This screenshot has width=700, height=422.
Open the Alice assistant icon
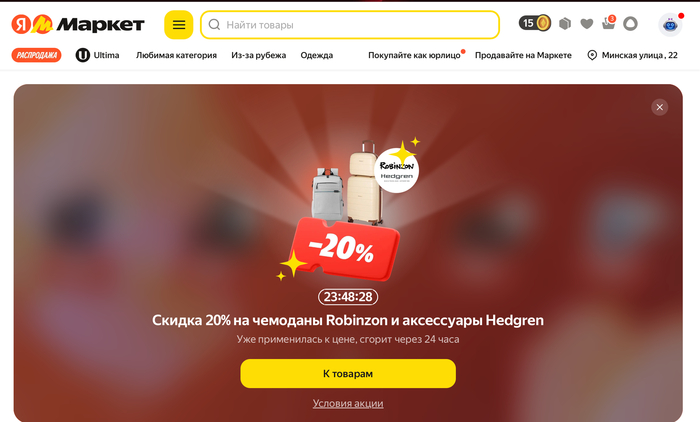tap(630, 24)
